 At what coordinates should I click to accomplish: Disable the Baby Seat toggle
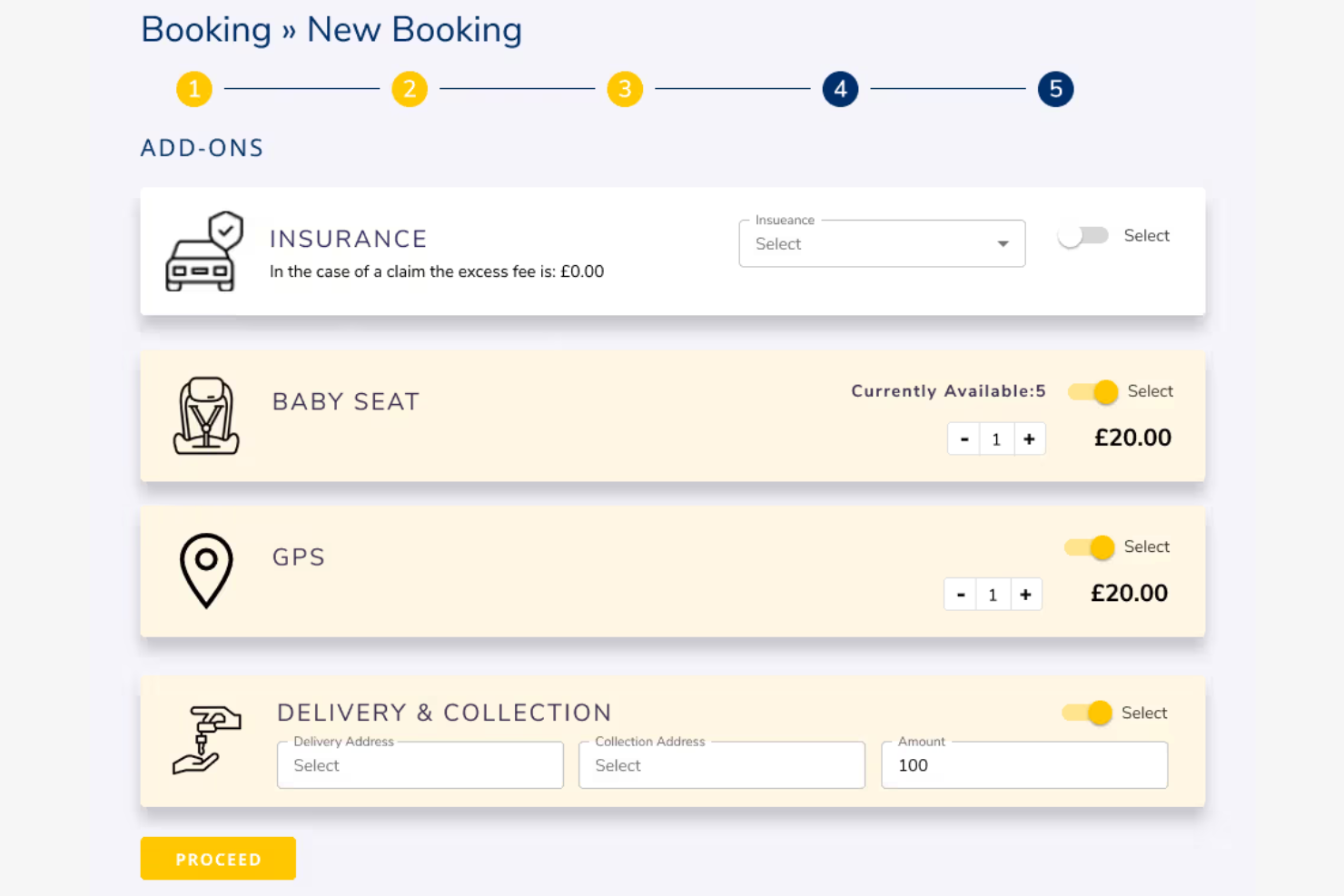tap(1090, 391)
